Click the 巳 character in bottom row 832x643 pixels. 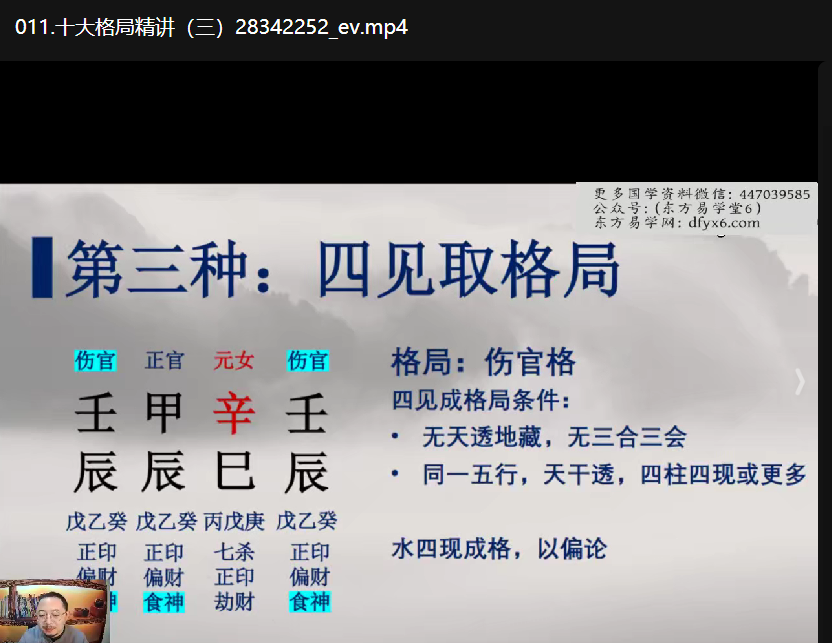coord(233,472)
